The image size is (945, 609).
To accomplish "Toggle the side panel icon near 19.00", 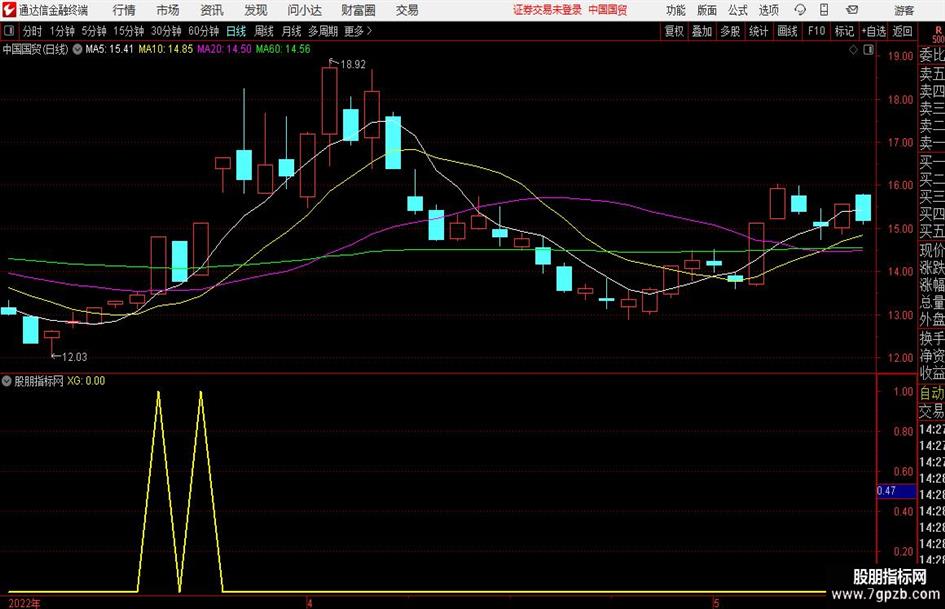I will point(868,50).
